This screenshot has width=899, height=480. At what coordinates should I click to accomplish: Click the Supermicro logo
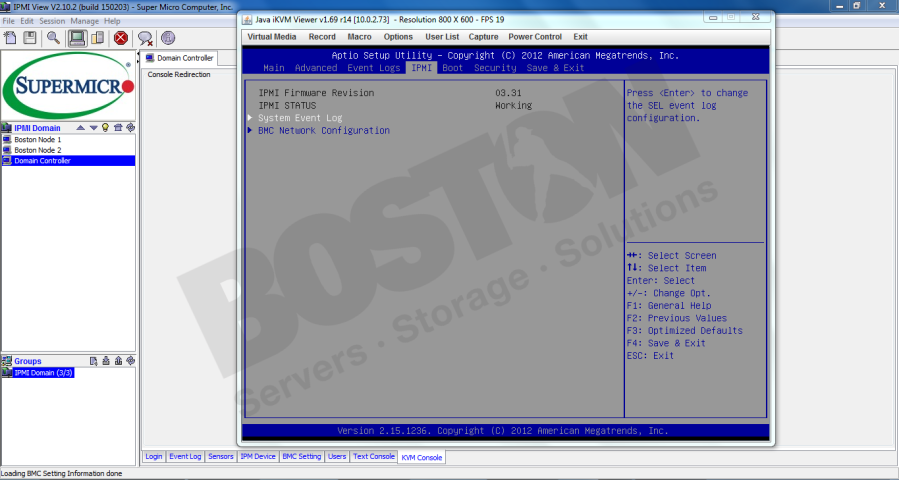coord(68,86)
